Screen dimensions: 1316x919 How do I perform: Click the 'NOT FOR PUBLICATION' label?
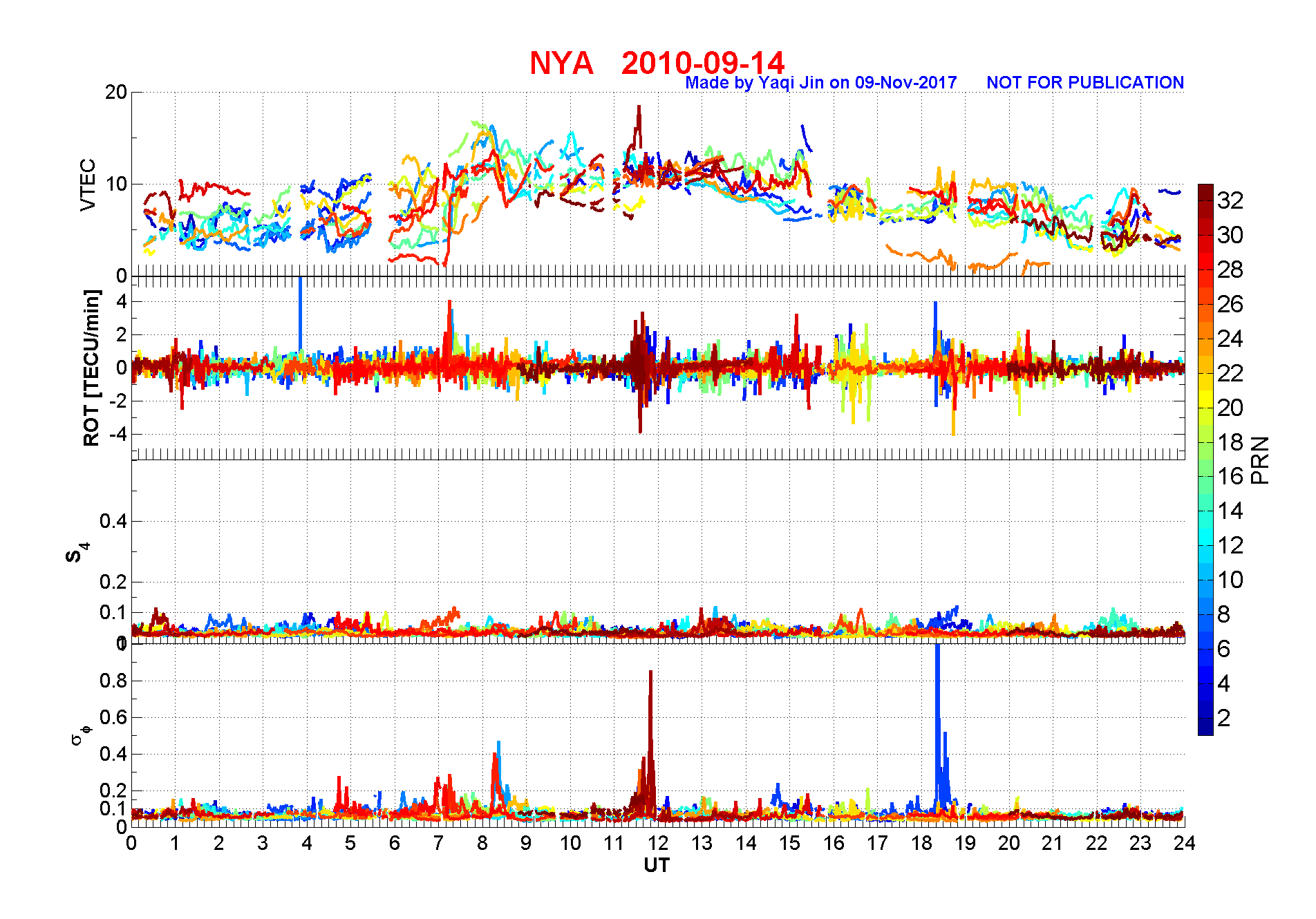(x=1085, y=82)
